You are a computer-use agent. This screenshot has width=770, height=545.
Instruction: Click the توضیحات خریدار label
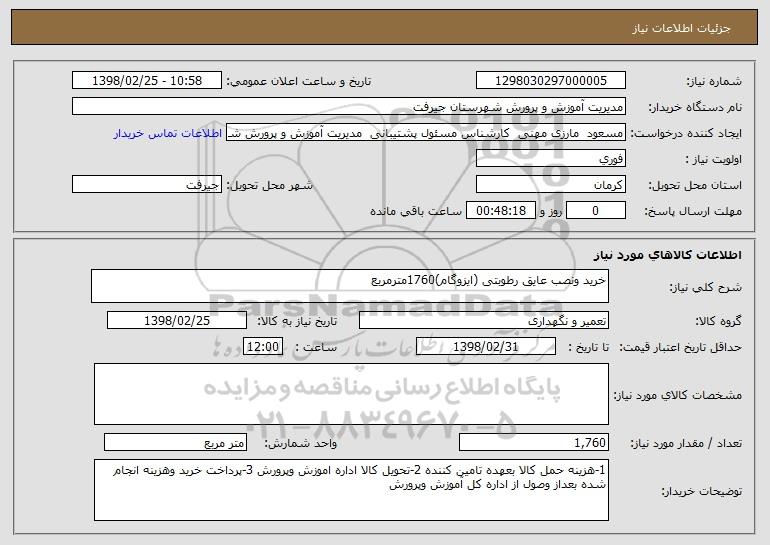point(701,491)
